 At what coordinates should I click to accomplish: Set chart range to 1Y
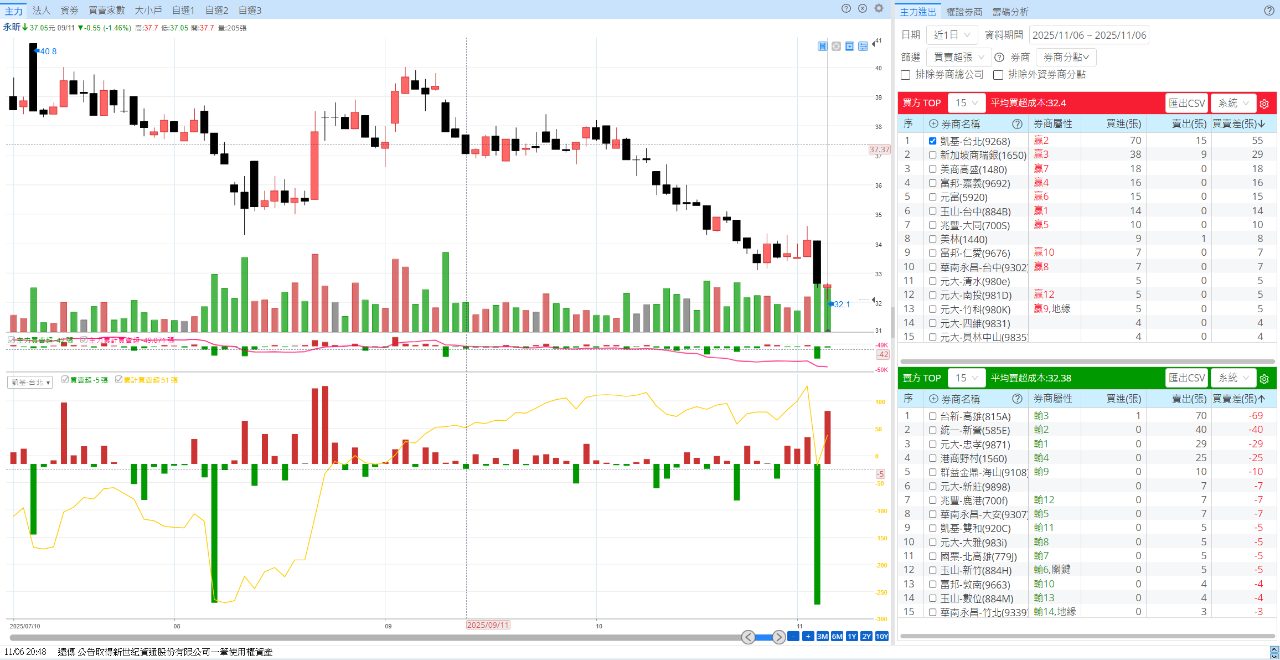click(x=852, y=636)
